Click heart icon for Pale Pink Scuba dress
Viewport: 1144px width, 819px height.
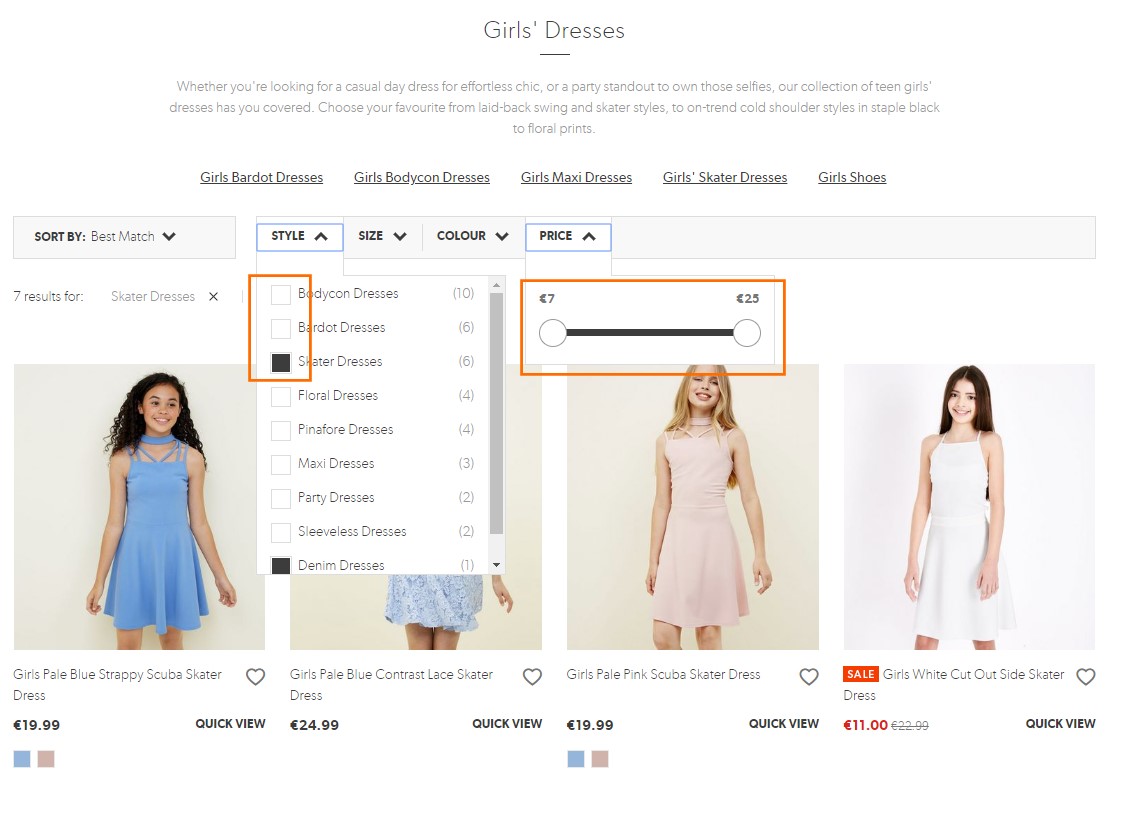809,677
